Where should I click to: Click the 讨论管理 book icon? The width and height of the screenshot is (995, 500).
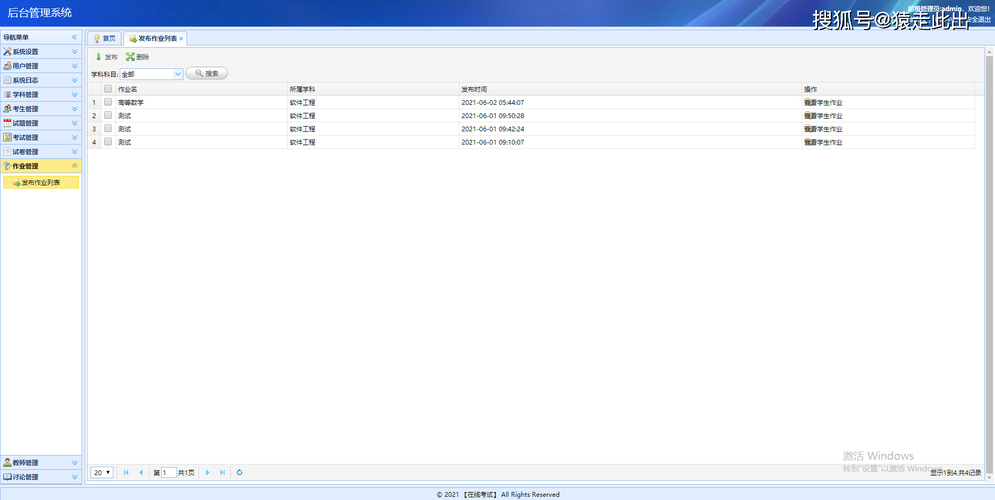(x=7, y=477)
